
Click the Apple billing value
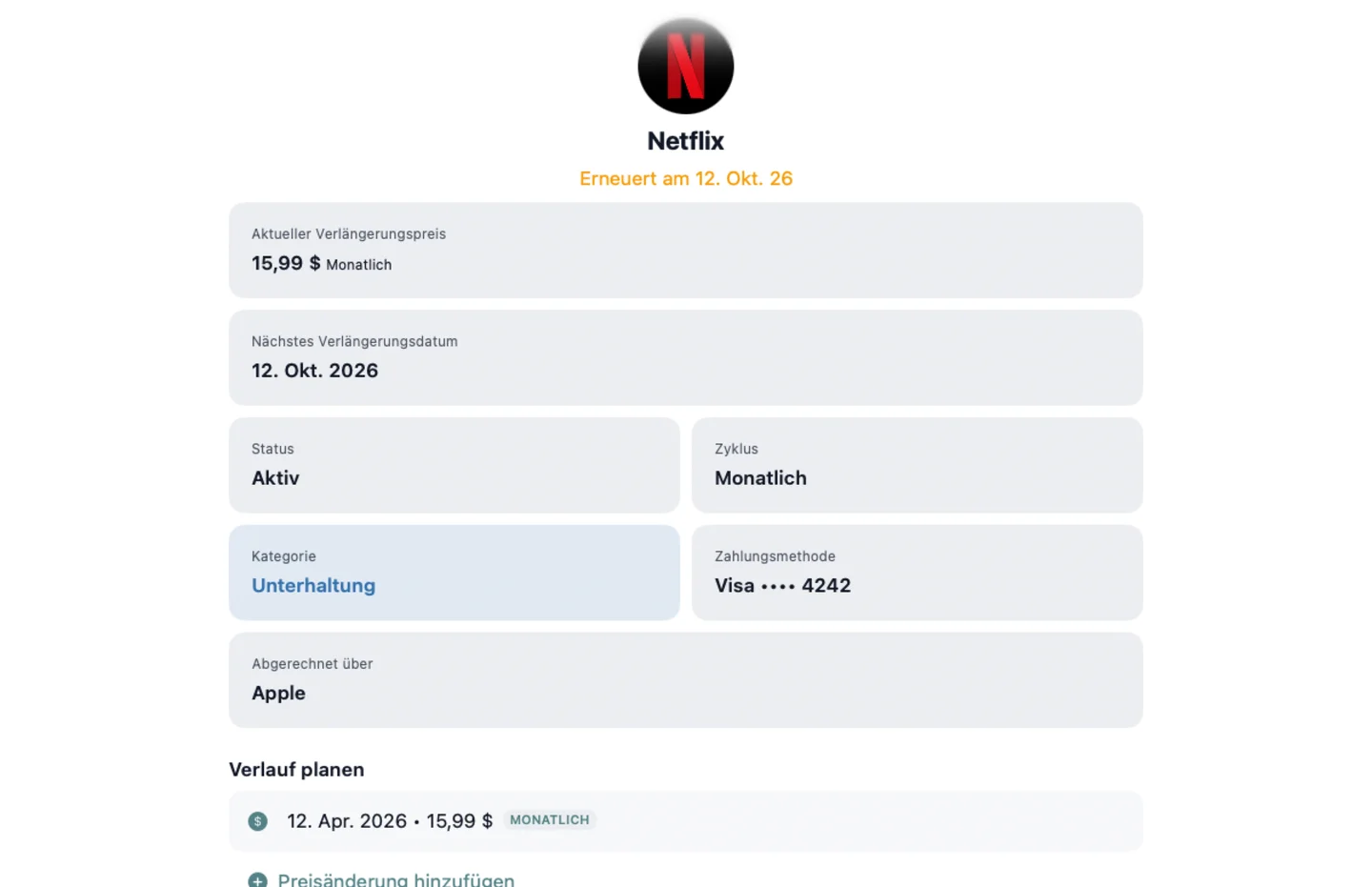[278, 694]
